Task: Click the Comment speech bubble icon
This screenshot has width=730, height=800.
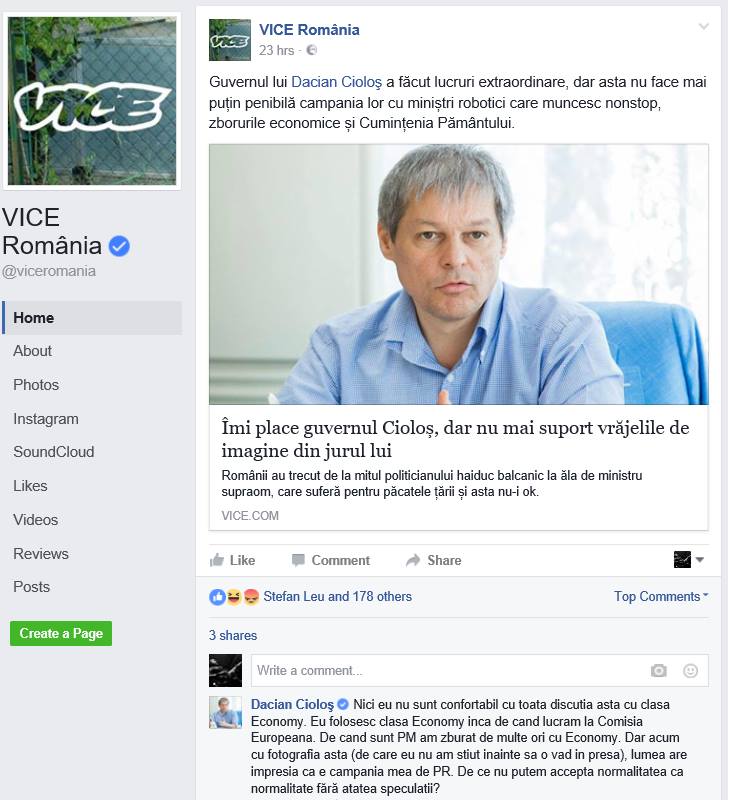Action: pyautogui.click(x=298, y=560)
